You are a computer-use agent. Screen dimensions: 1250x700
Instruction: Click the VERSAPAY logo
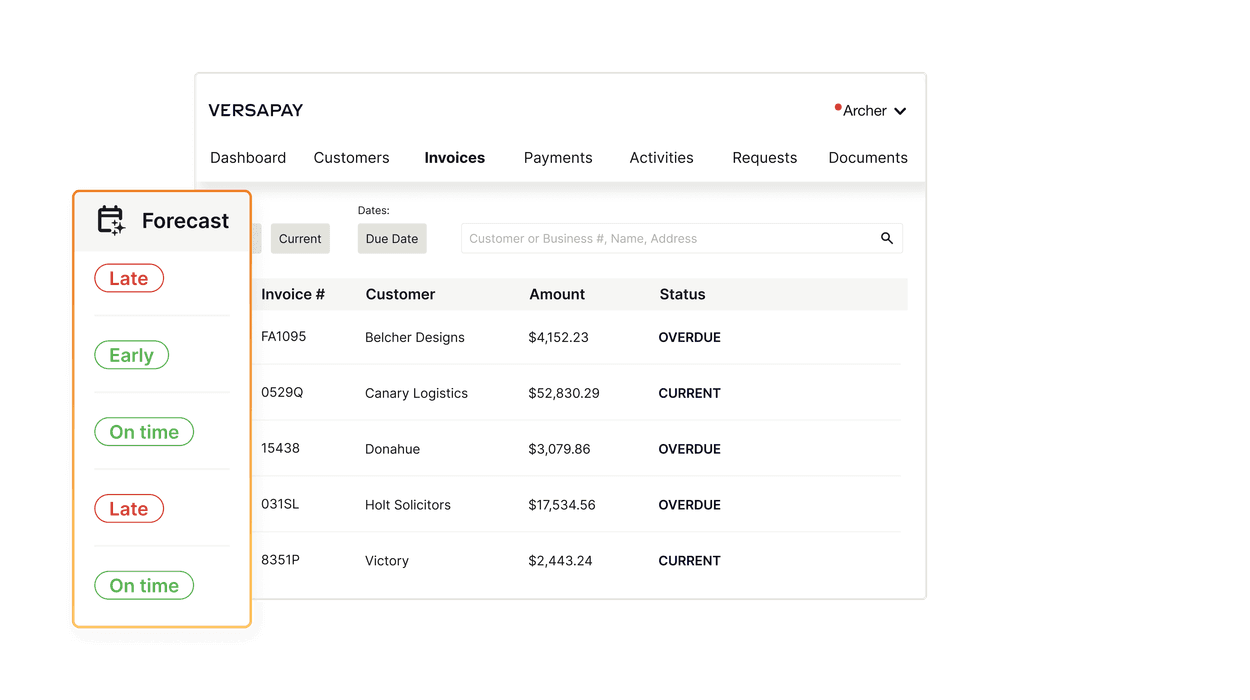coord(256,110)
